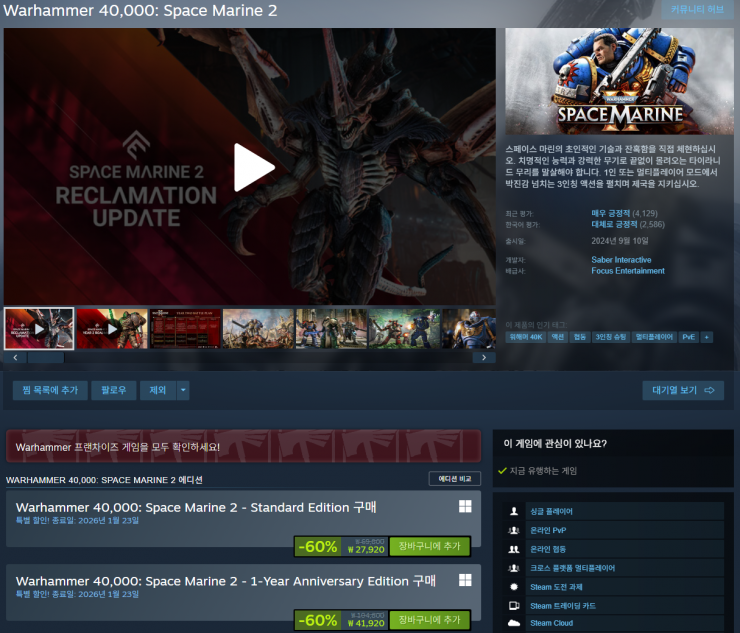This screenshot has width=740, height=633.
Task: Add the 1-Year Anniversary Edition to cart
Action: 429,620
